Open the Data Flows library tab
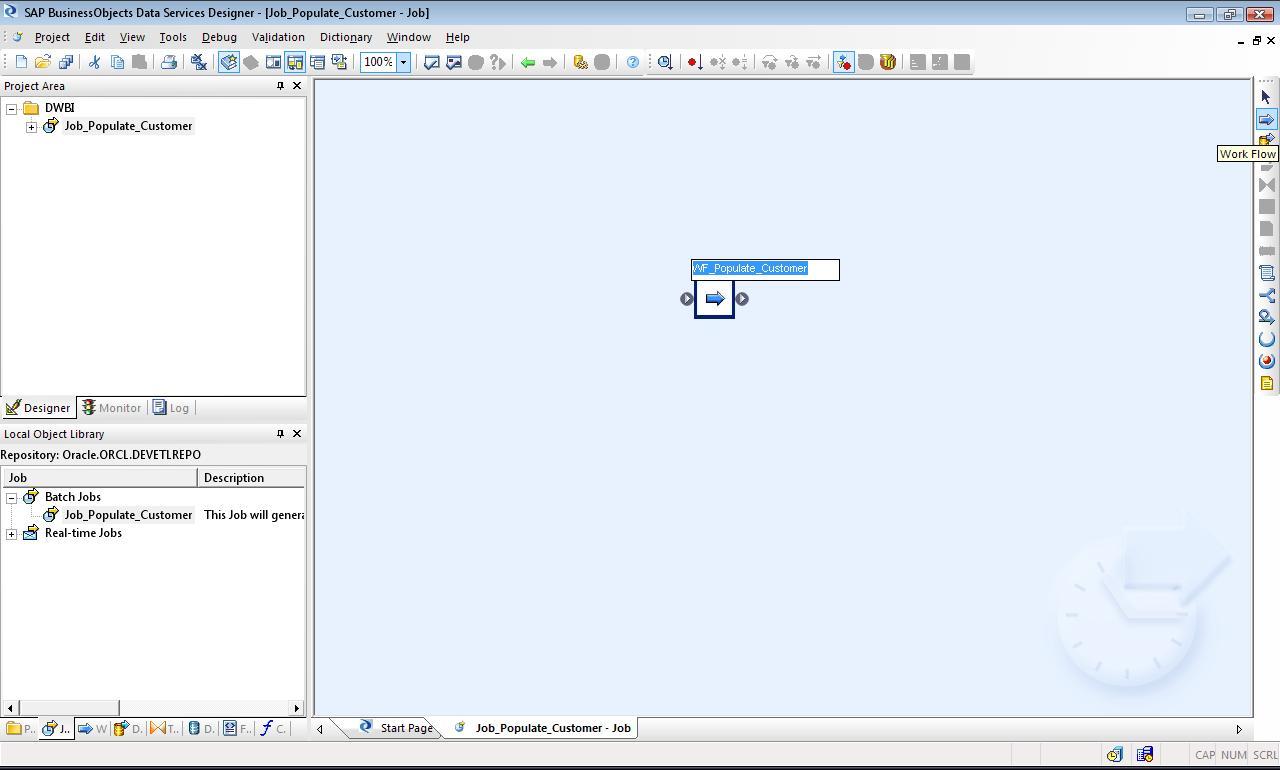1280x770 pixels. click(x=128, y=728)
